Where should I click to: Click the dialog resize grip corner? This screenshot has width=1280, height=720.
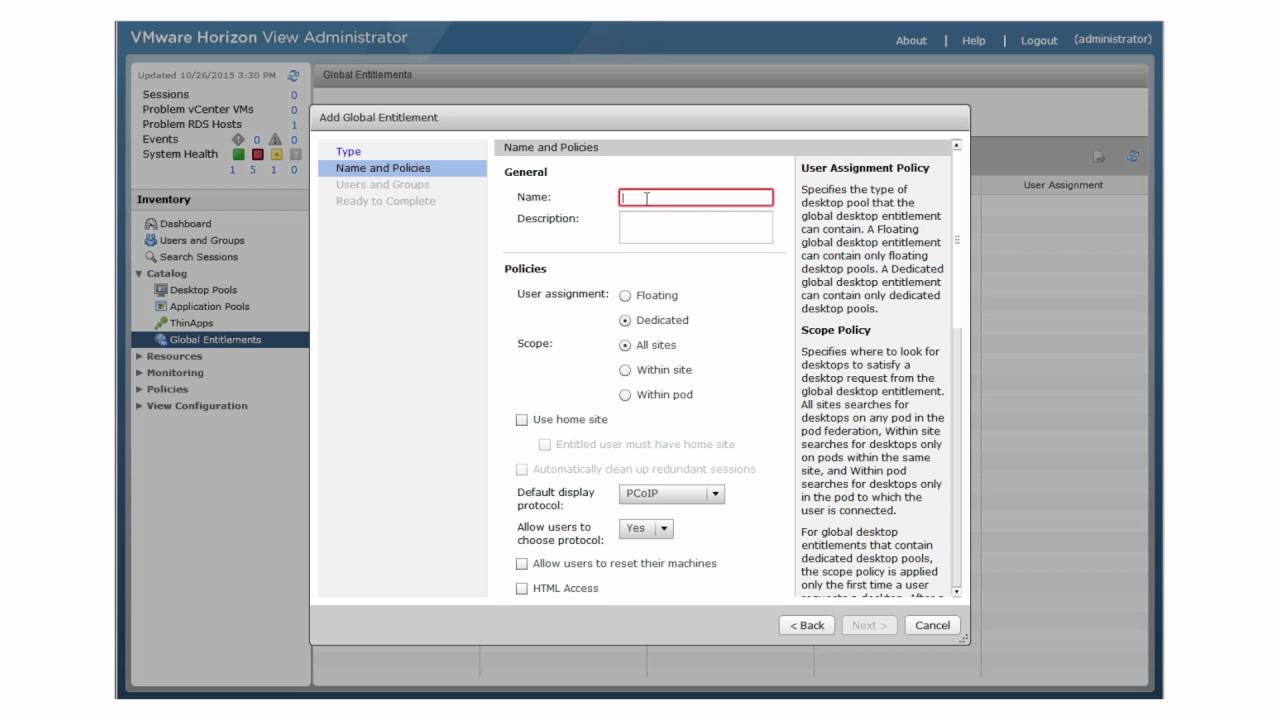point(962,638)
